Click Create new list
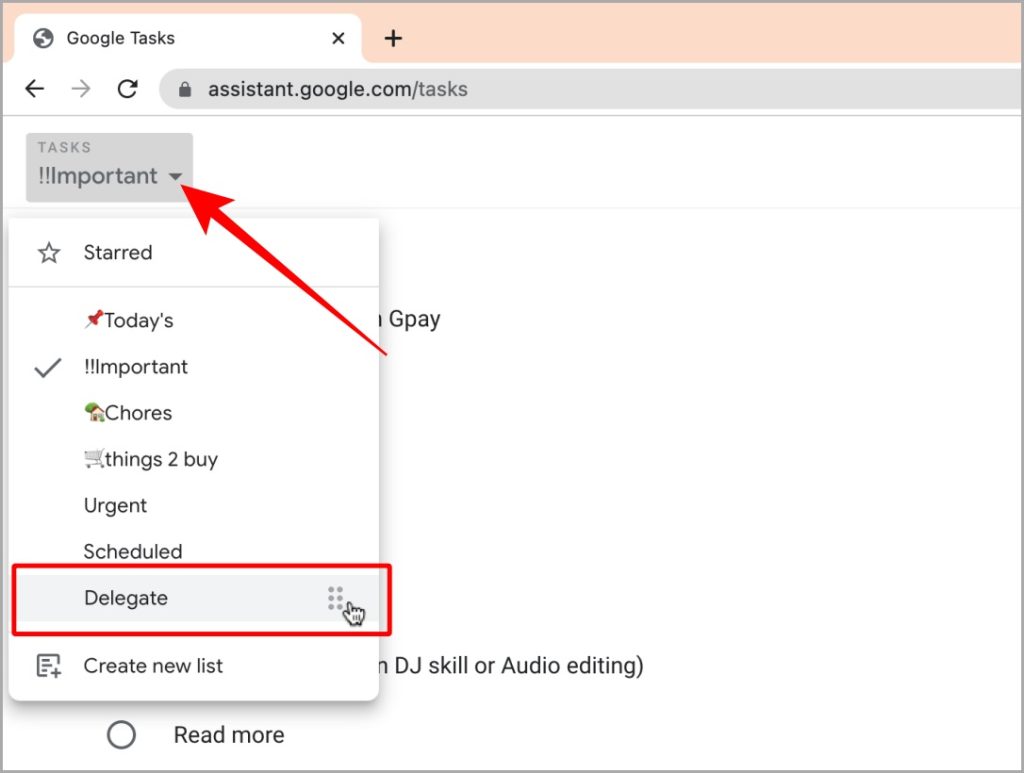The height and width of the screenshot is (773, 1024). coord(194,666)
